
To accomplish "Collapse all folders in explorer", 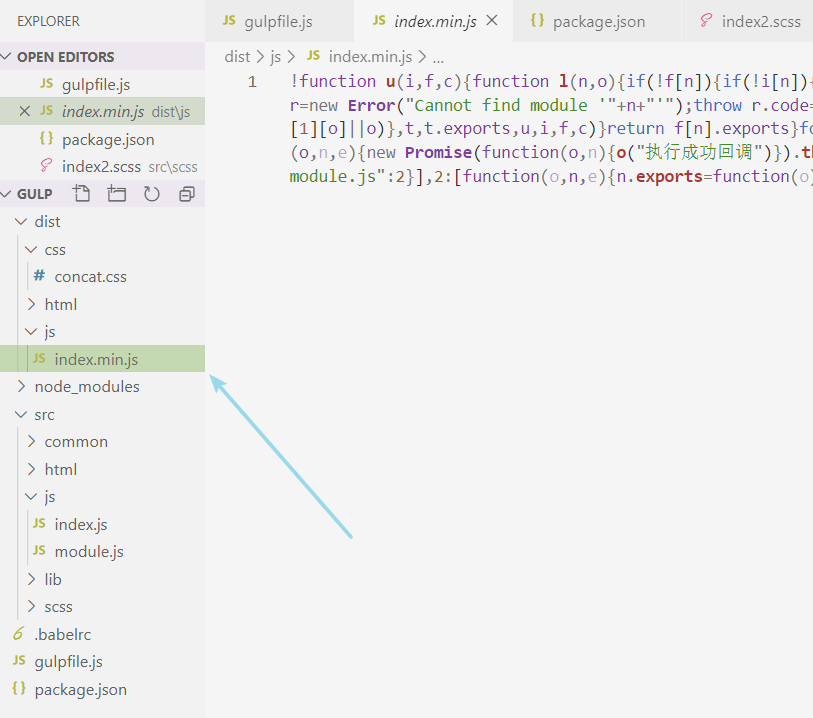I will pyautogui.click(x=186, y=194).
